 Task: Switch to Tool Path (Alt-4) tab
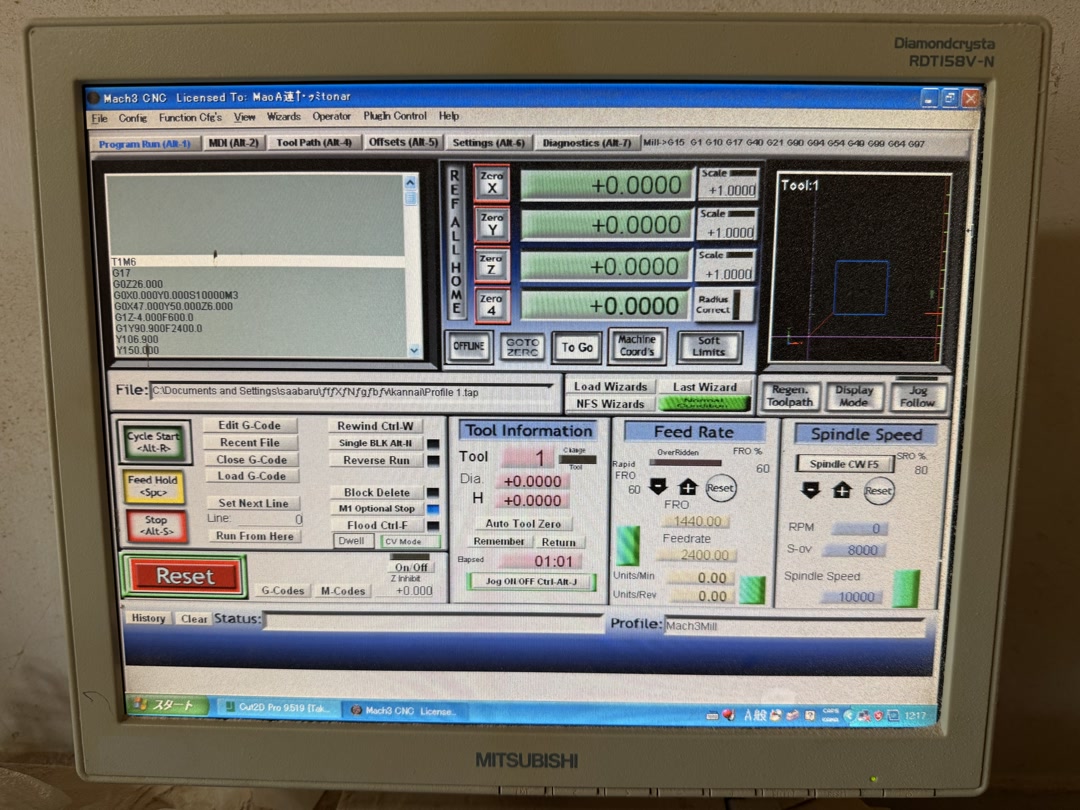click(x=314, y=143)
